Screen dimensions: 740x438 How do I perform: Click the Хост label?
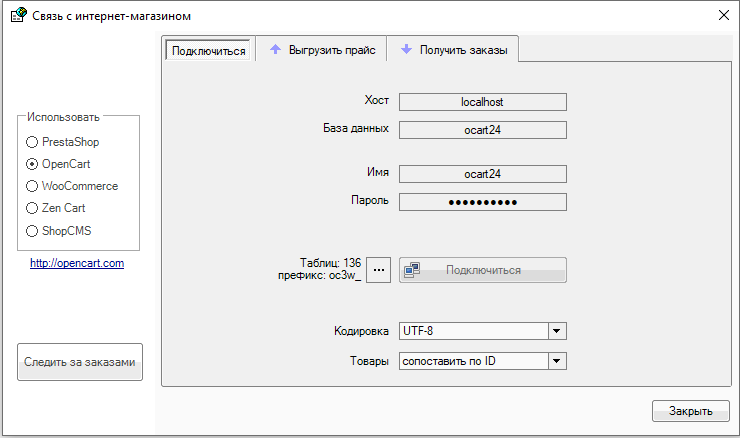[377, 100]
